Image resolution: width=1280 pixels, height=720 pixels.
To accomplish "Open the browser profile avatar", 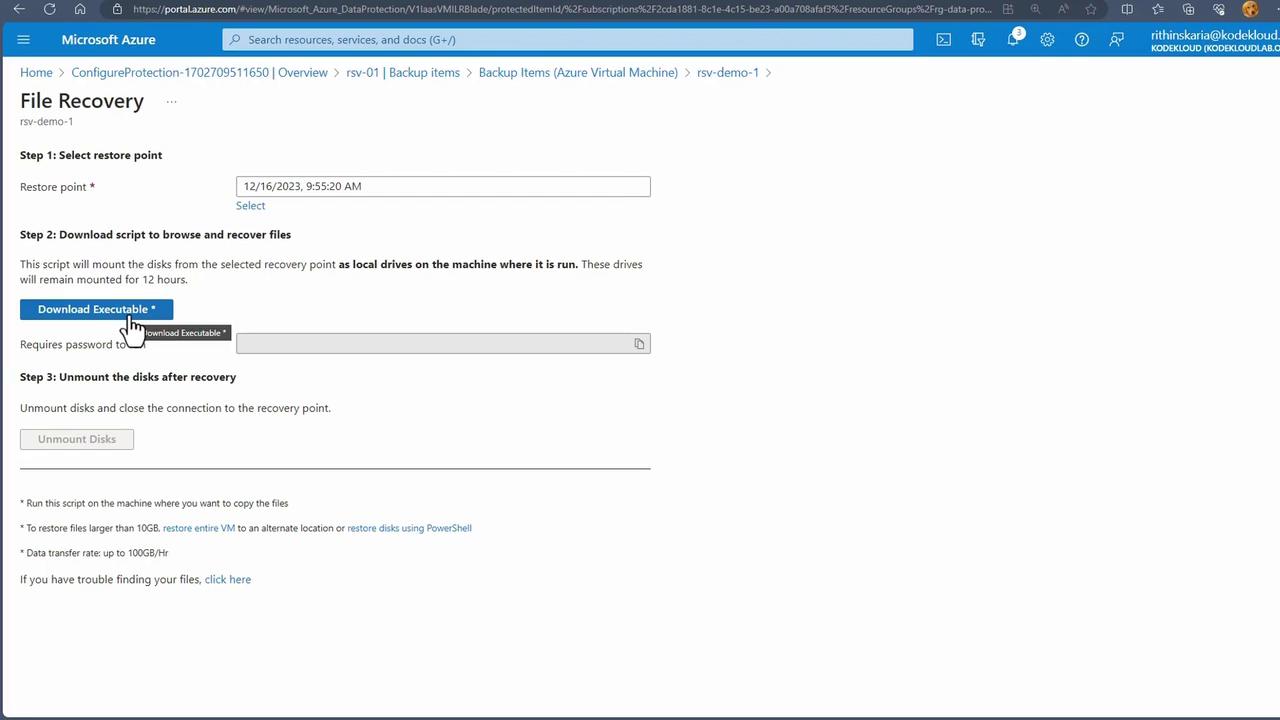I will pos(1250,9).
